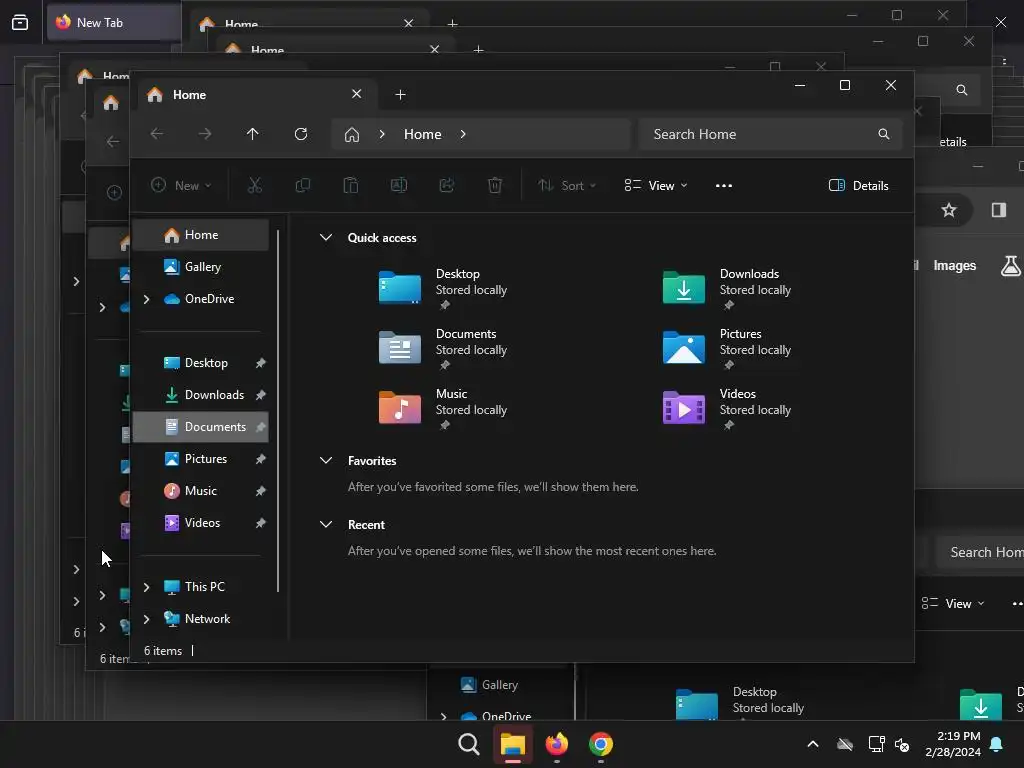The image size is (1024, 768).
Task: Click Images link in the browser window behind
Action: coord(954,265)
